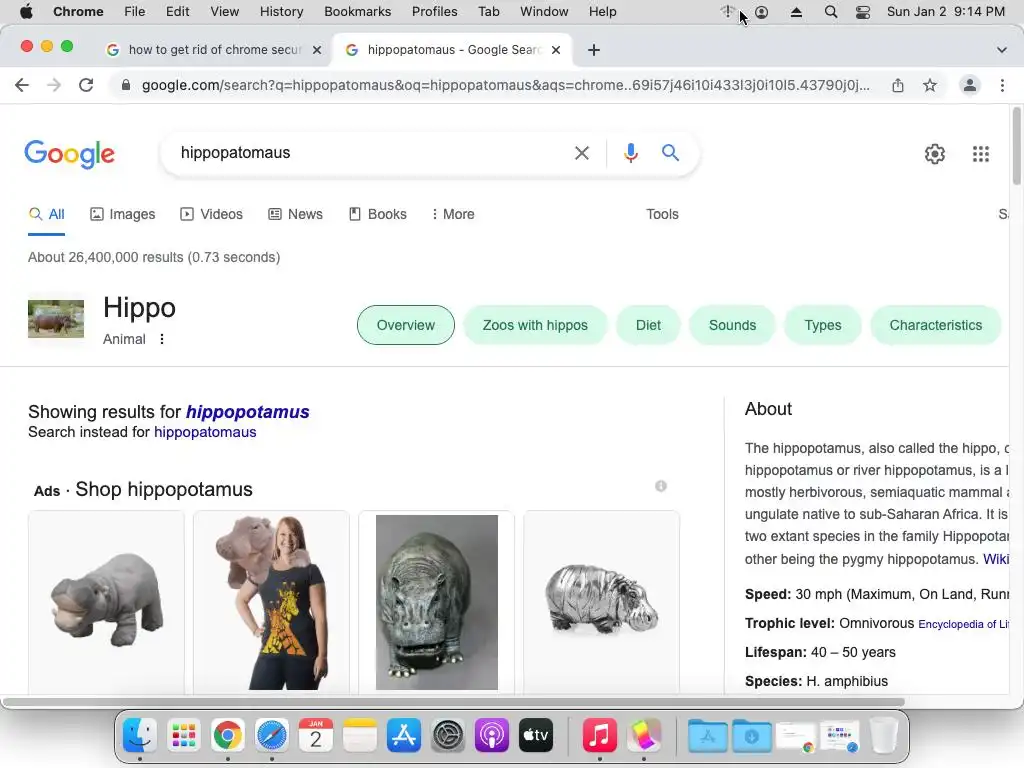
Task: Select the Characteristics chip
Action: point(935,325)
